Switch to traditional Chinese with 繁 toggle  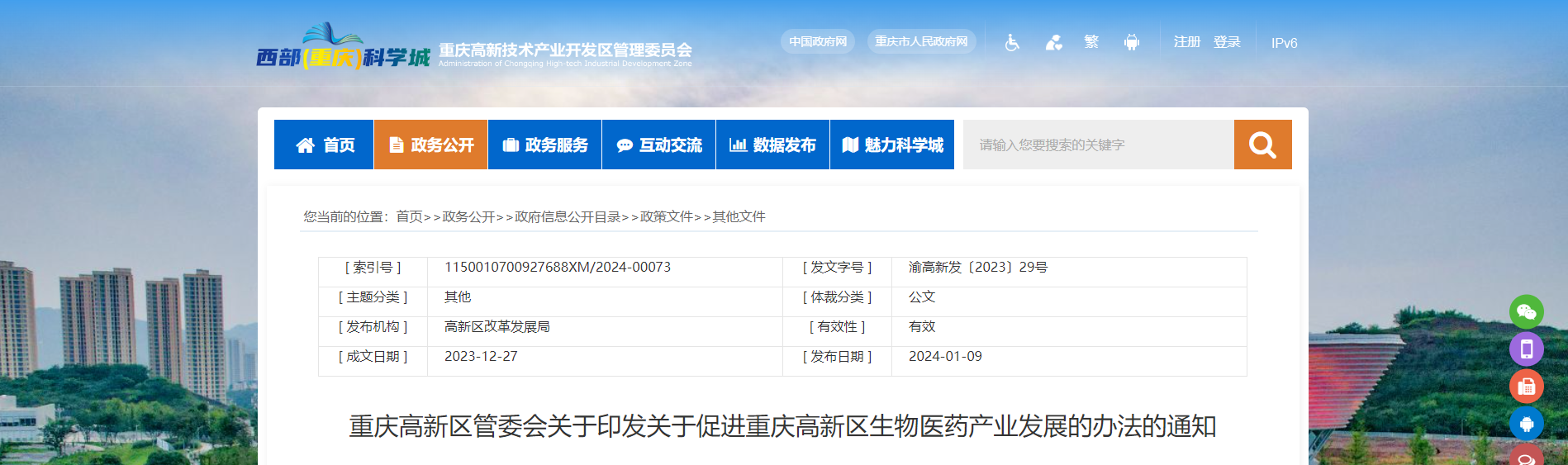click(1091, 42)
